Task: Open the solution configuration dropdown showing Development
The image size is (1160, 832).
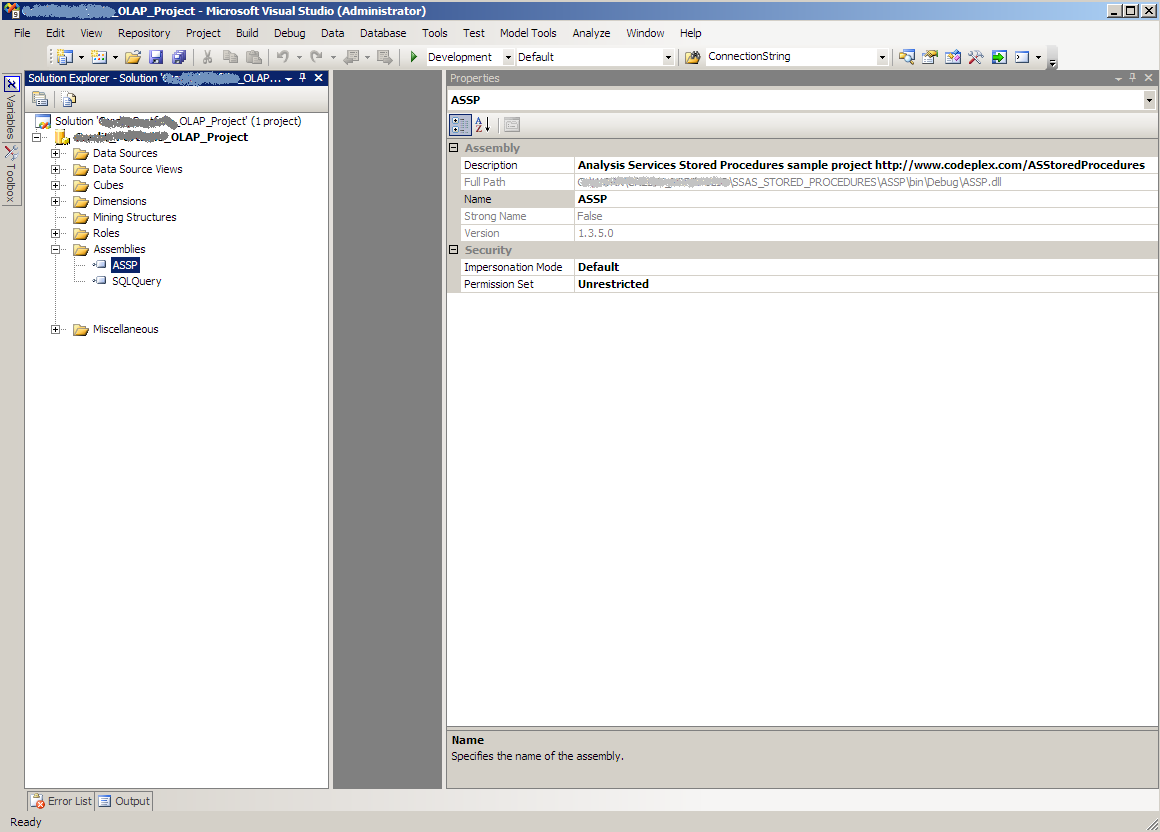Action: 508,57
